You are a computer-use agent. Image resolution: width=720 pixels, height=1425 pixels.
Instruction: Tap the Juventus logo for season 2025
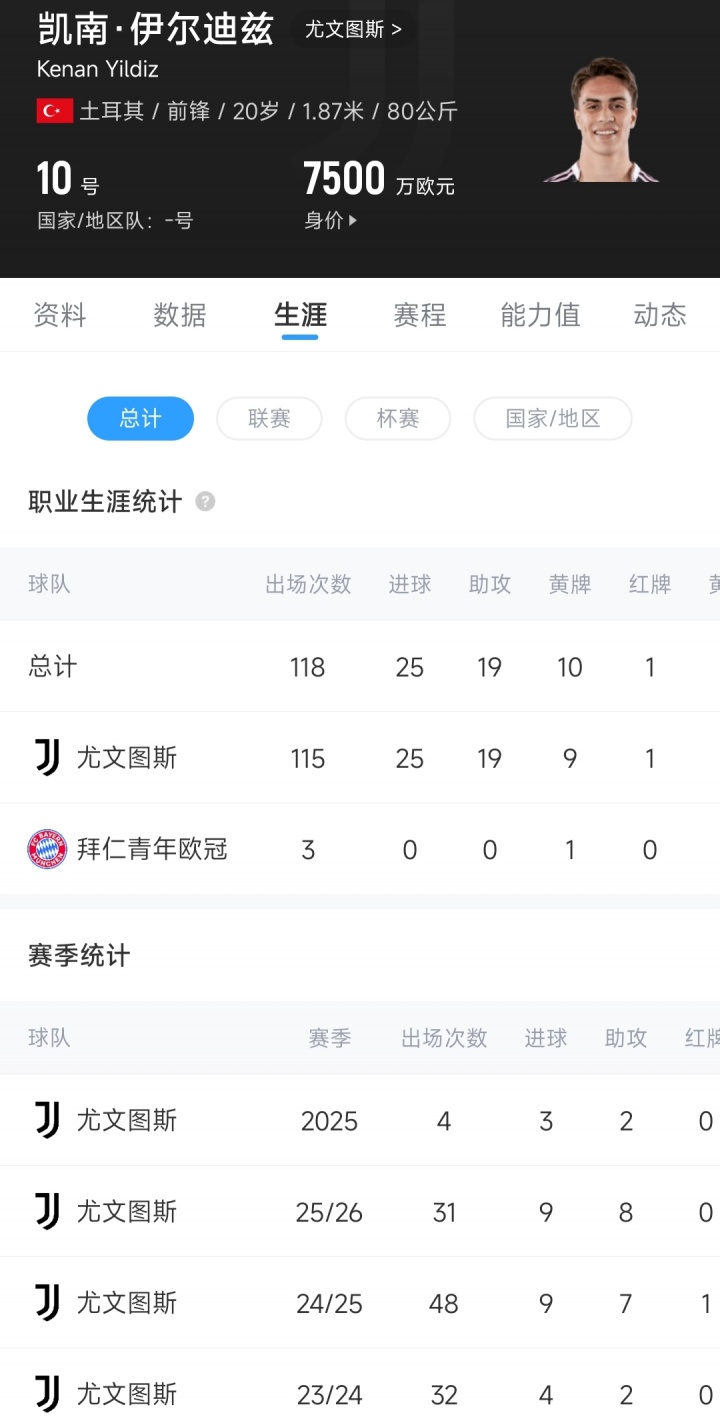tap(47, 1121)
